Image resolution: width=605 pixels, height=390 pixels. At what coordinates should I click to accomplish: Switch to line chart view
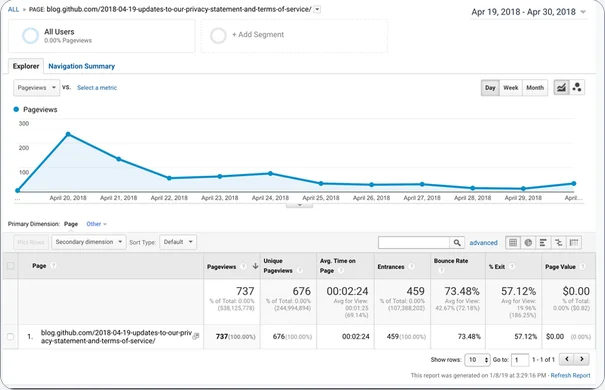pos(561,88)
